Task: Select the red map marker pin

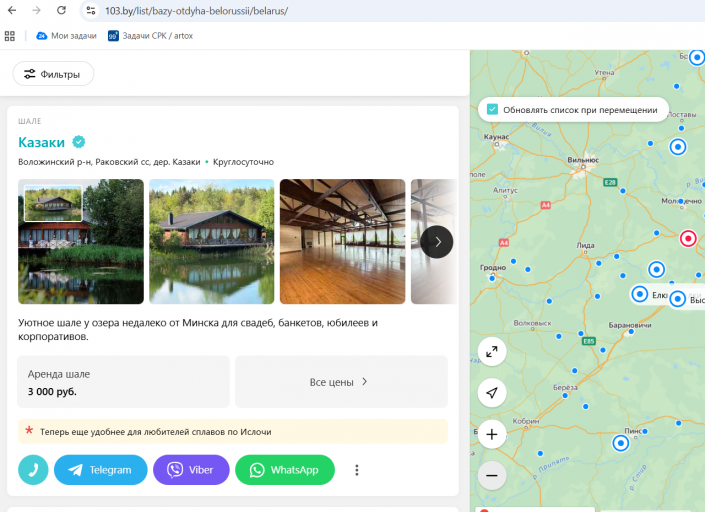Action: coord(688,238)
